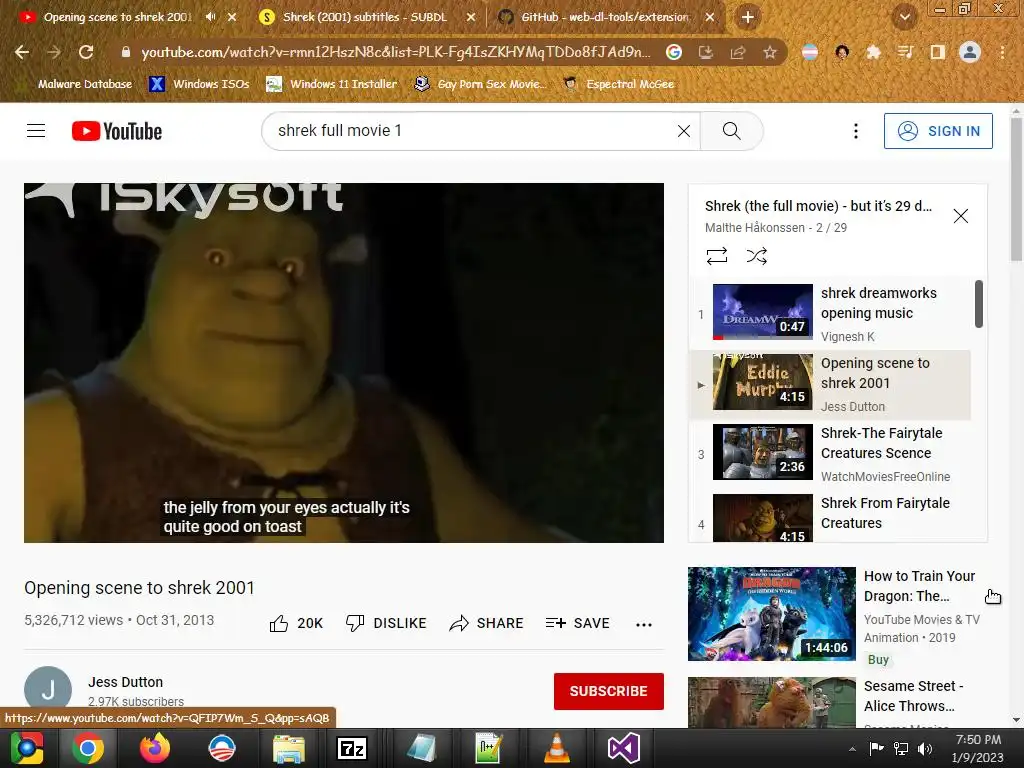Open 'Sesame Street - Alice Throws' video title
This screenshot has width=1024, height=768.
pyautogui.click(x=912, y=696)
